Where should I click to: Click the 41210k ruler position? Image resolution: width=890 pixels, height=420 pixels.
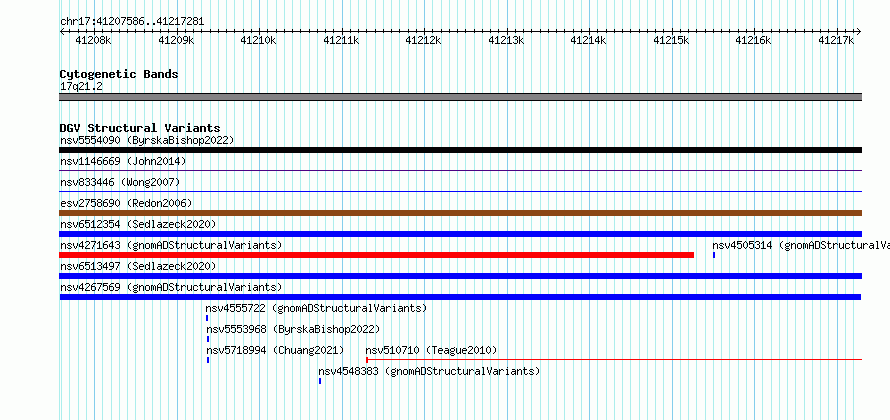coord(258,40)
